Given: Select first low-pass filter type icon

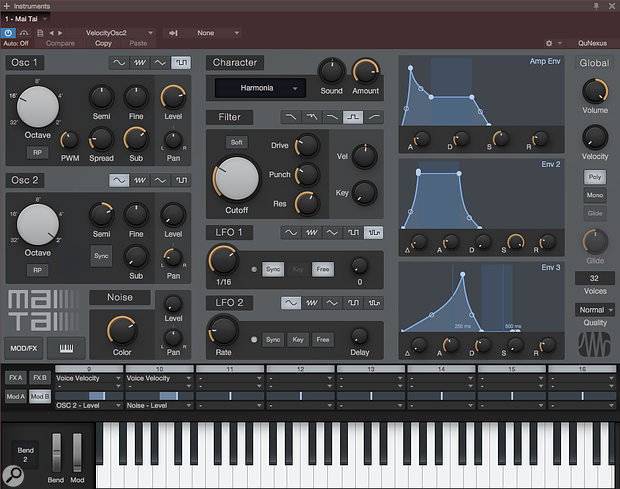Looking at the screenshot, I should (x=291, y=117).
